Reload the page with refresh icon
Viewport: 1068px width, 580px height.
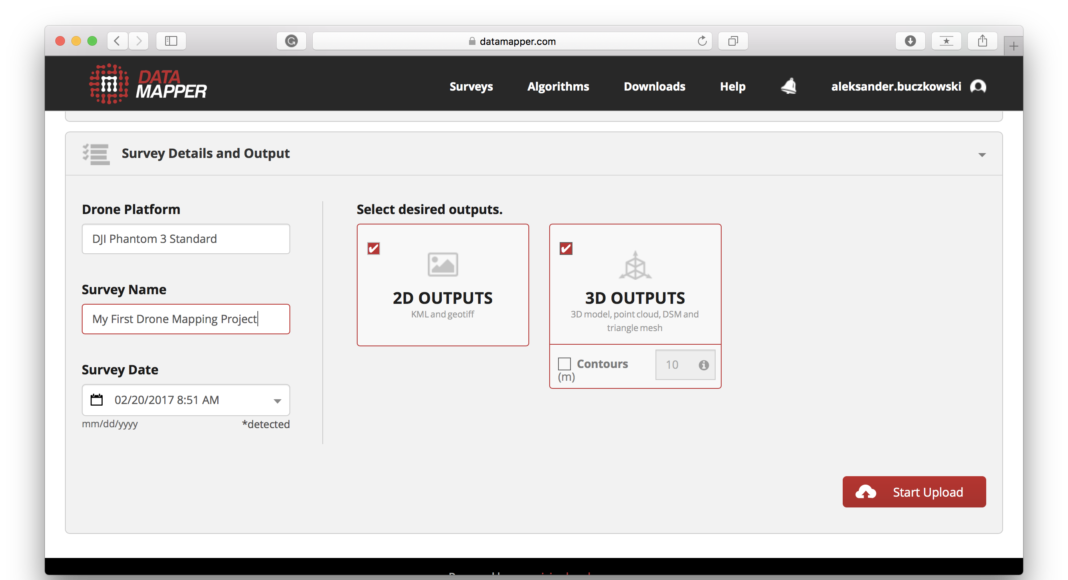[702, 41]
